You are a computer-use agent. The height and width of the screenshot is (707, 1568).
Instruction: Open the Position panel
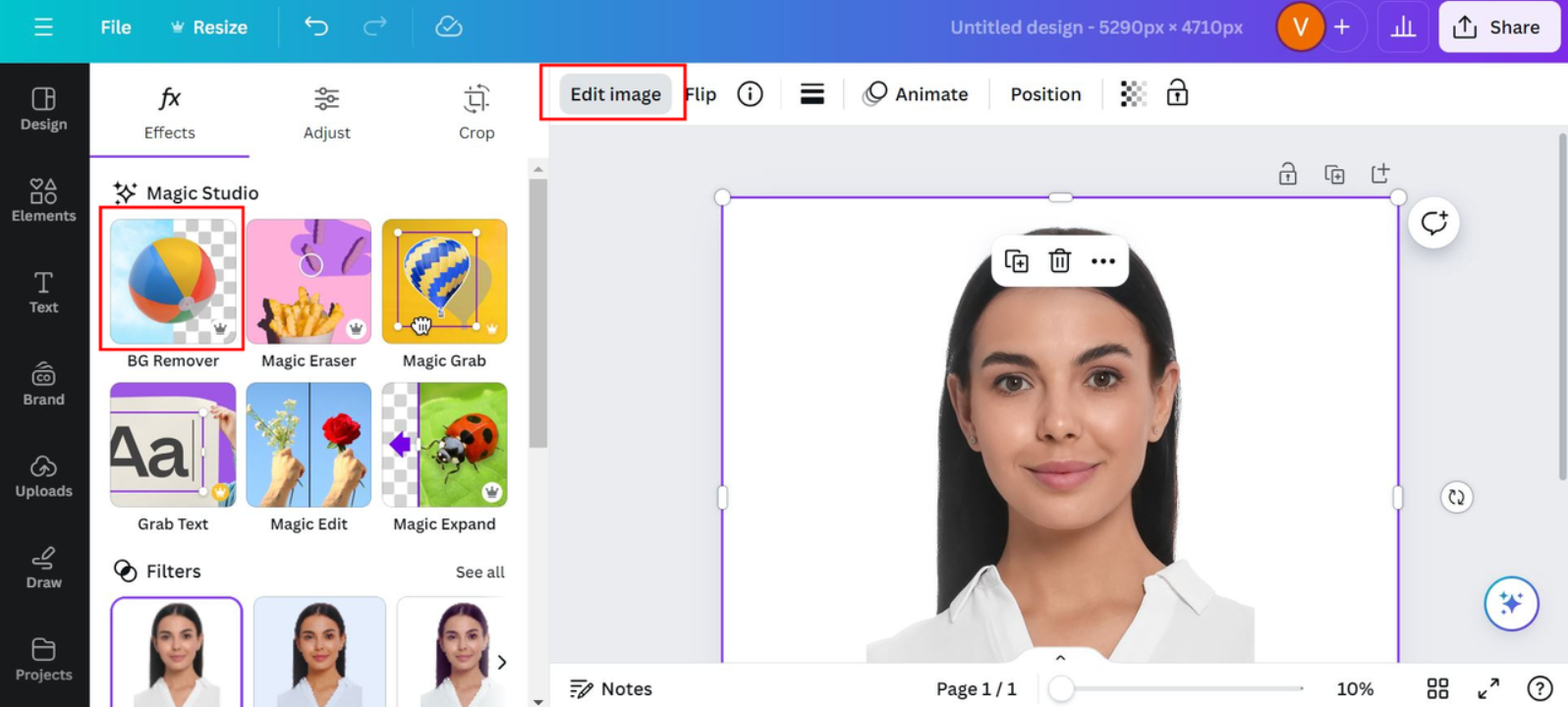pyautogui.click(x=1045, y=94)
